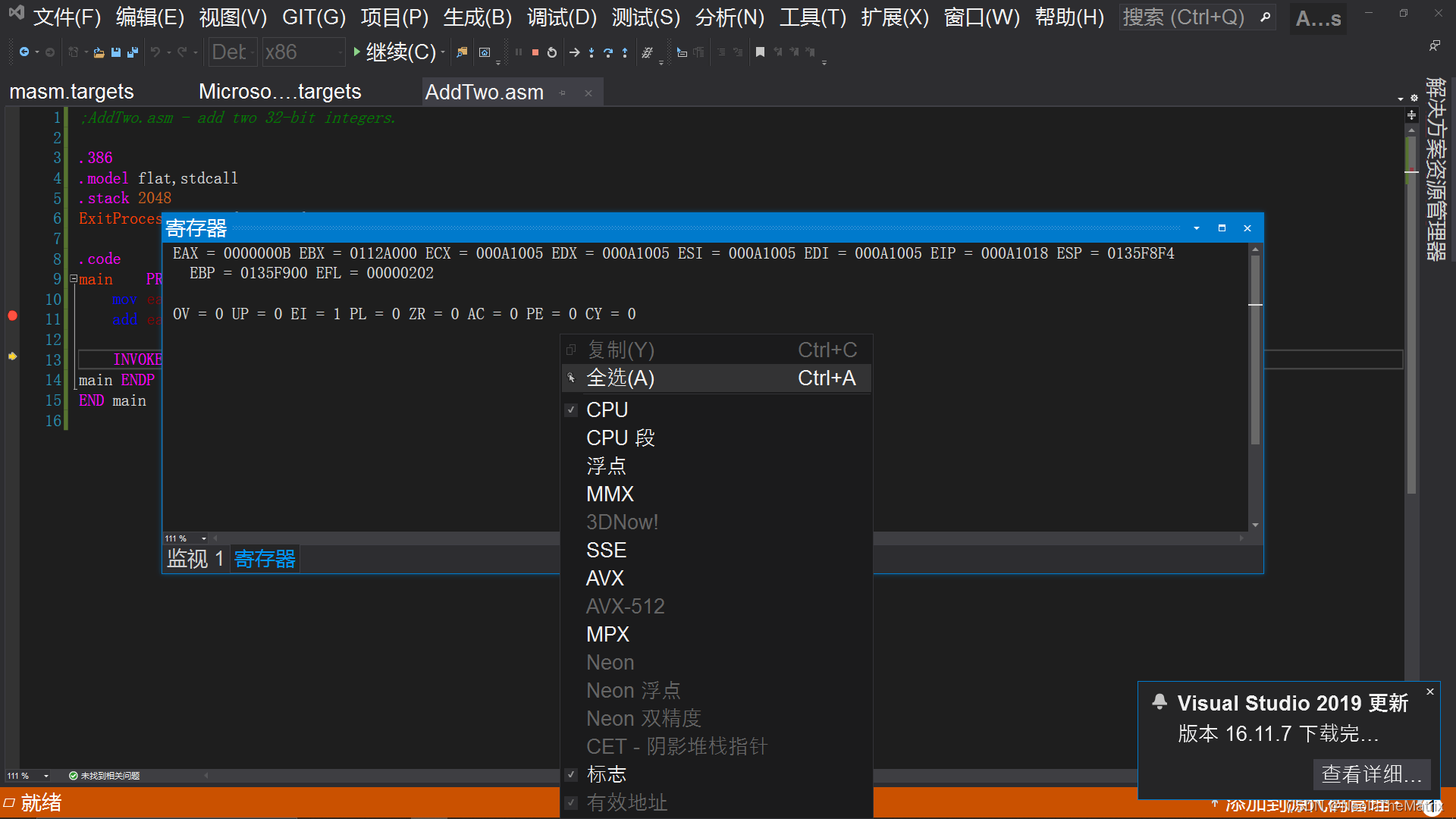The width and height of the screenshot is (1456, 819).
Task: Click the step into icon
Action: pos(591,52)
